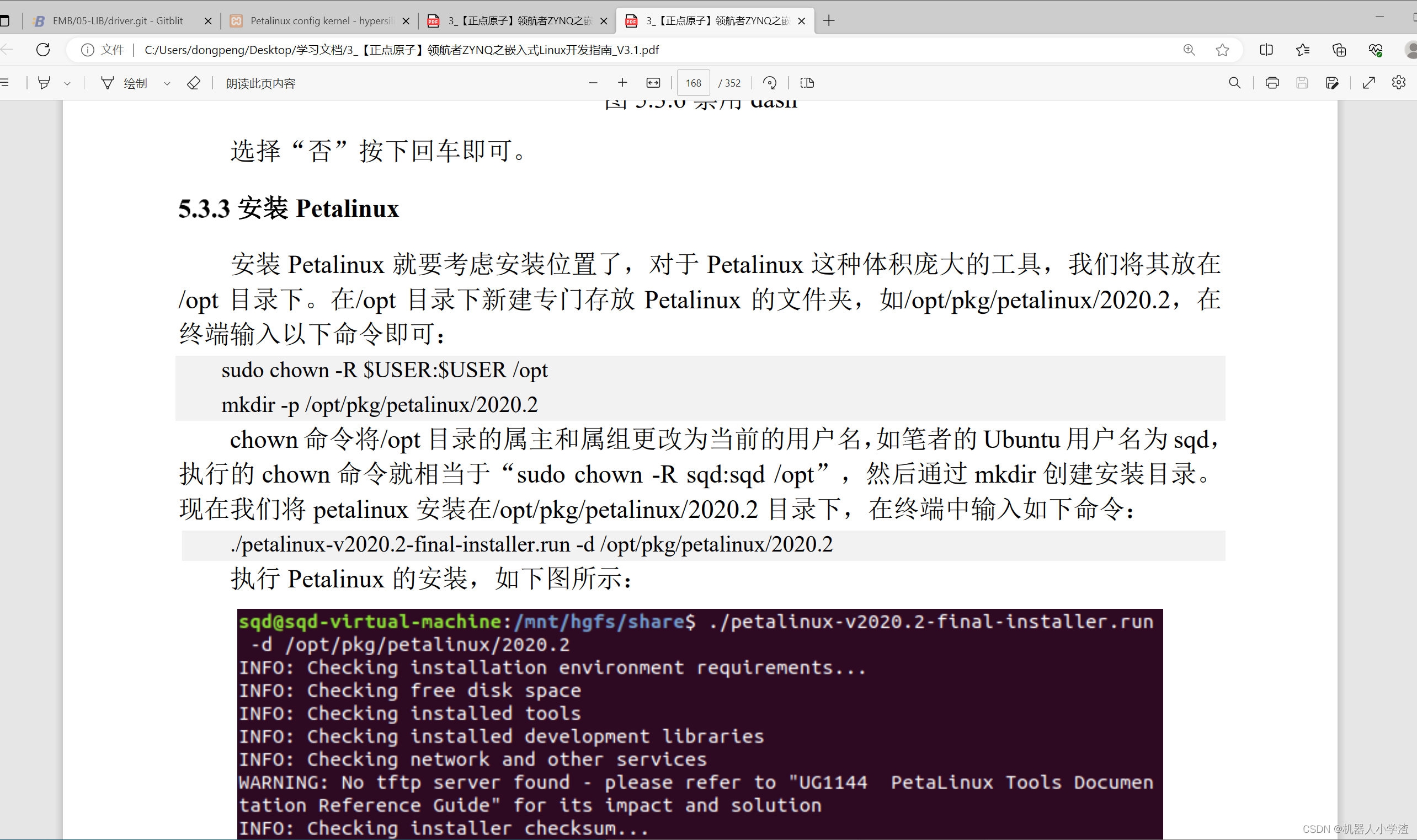Click the read aloud (朗读此页内容) button
Screen dimensions: 1417x840
coord(260,84)
